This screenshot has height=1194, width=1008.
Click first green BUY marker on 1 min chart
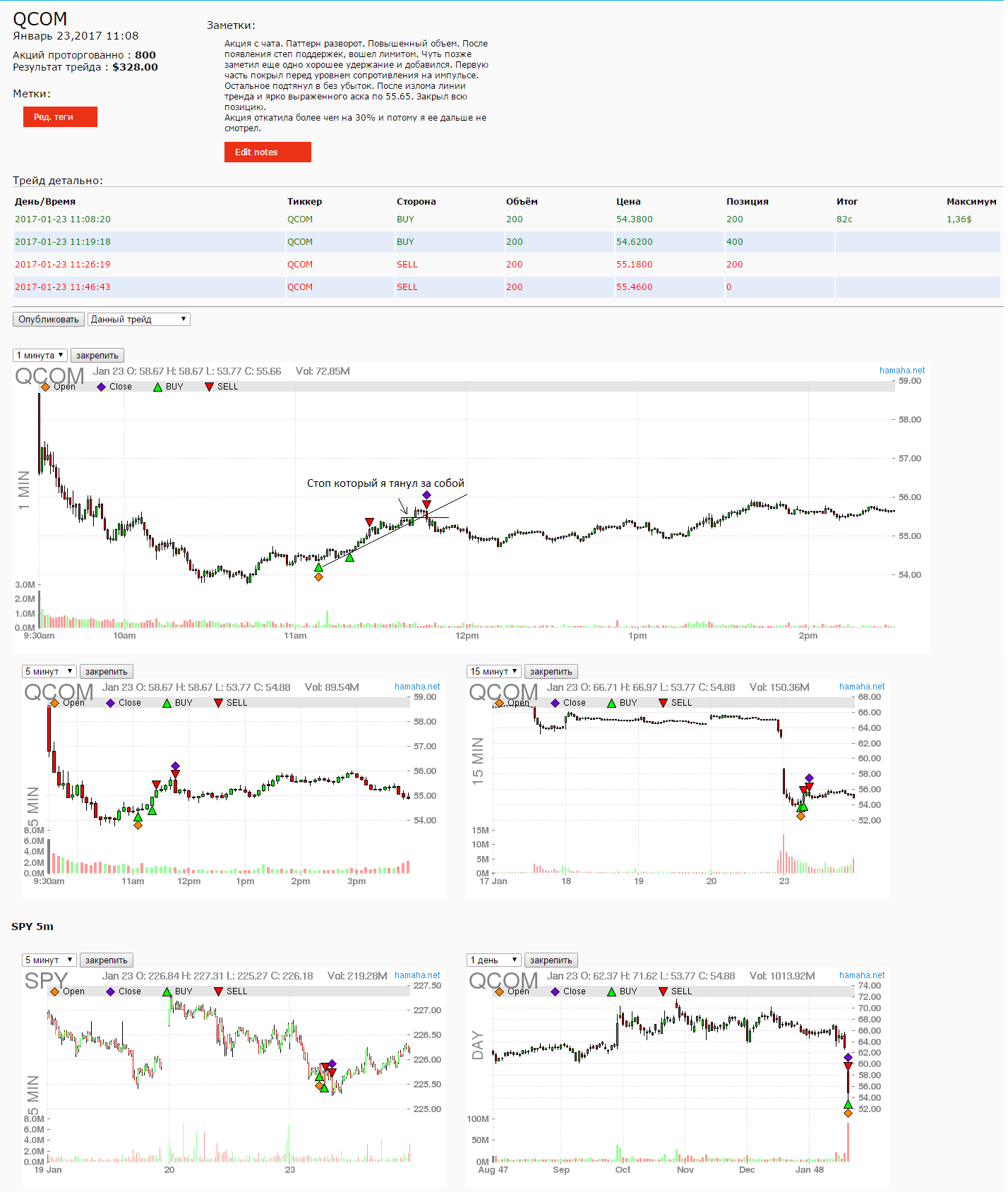[318, 567]
